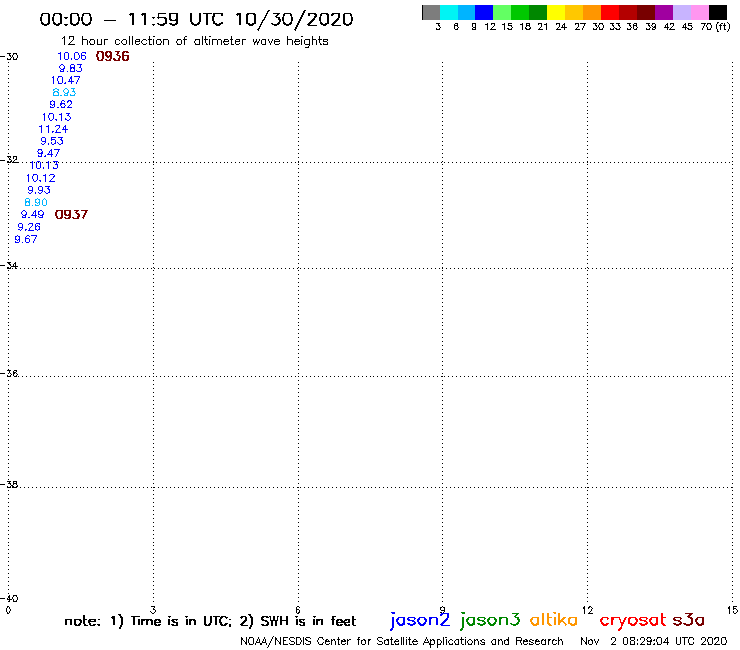Click the color scale label 33
The width and height of the screenshot is (740, 650).
click(x=615, y=27)
